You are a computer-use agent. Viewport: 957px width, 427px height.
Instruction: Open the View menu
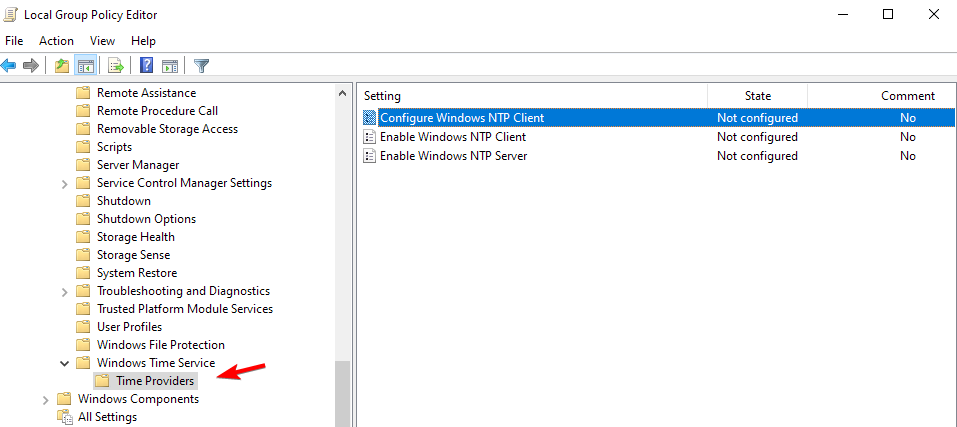[x=103, y=41]
